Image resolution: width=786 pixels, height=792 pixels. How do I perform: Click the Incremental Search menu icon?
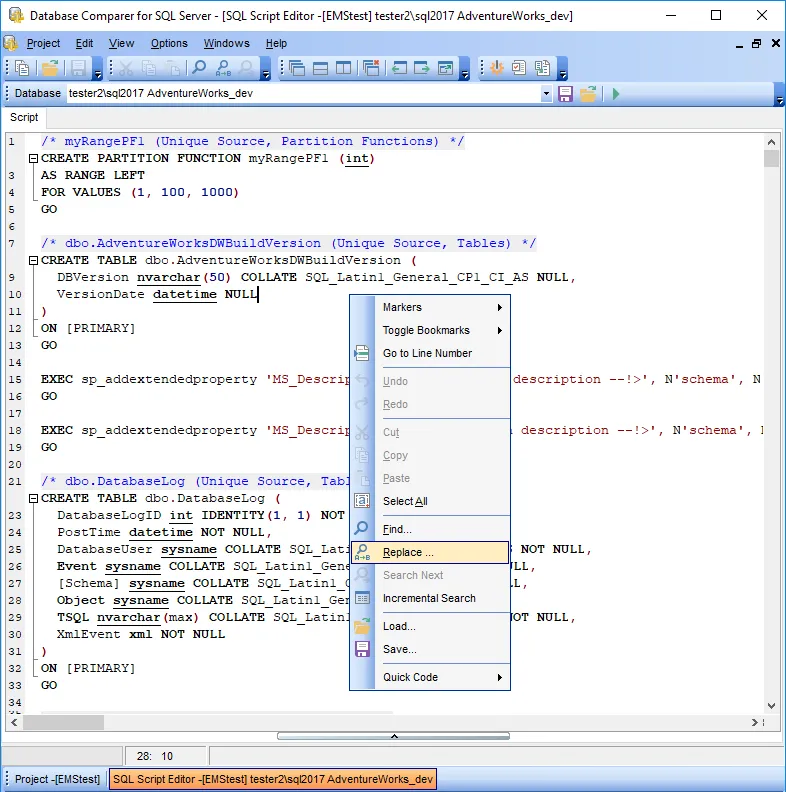(x=362, y=598)
